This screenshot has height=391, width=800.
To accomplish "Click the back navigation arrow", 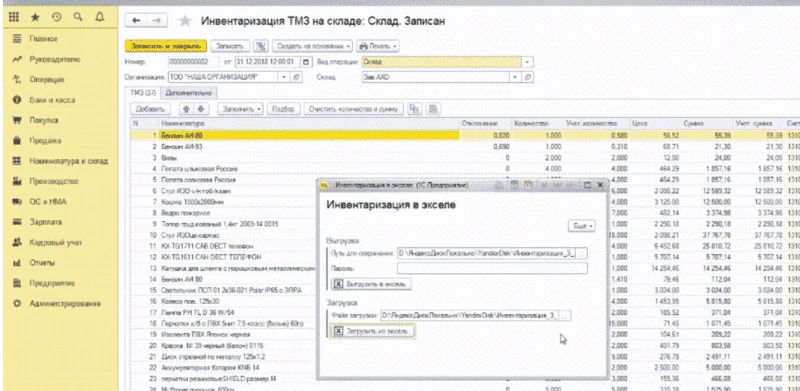I will click(x=136, y=20).
